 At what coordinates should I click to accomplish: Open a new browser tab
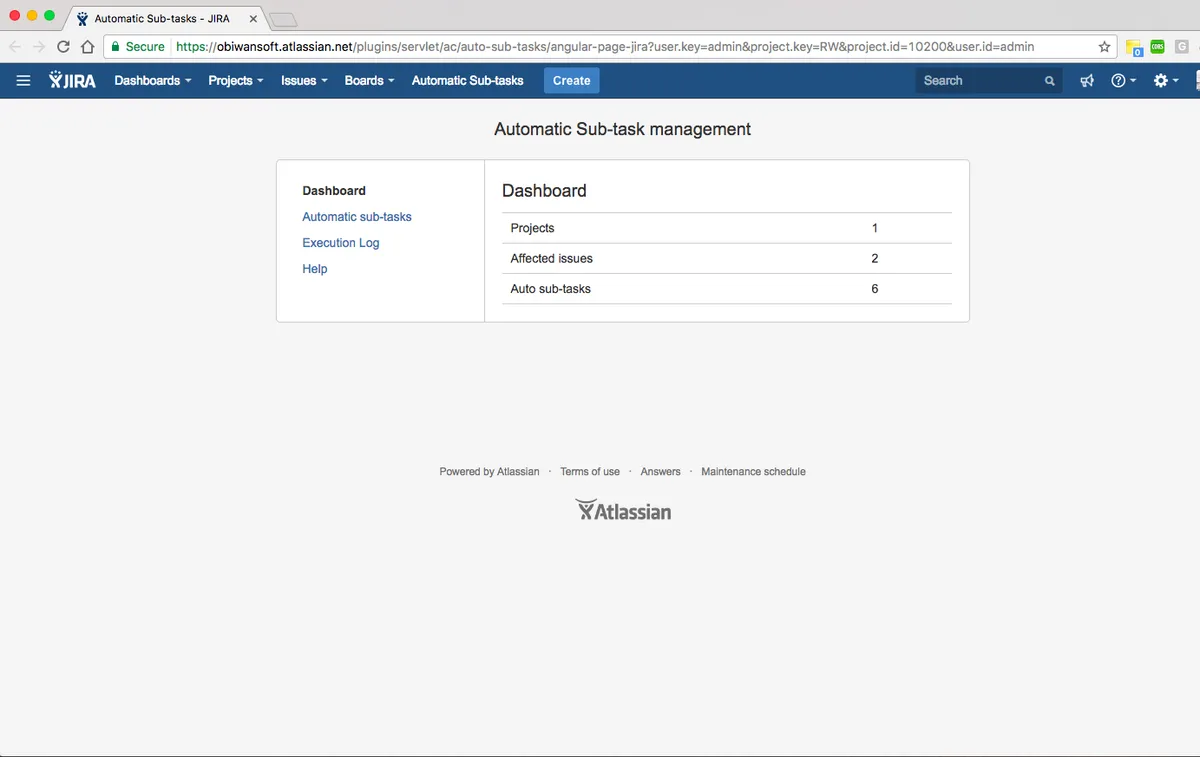pos(283,19)
